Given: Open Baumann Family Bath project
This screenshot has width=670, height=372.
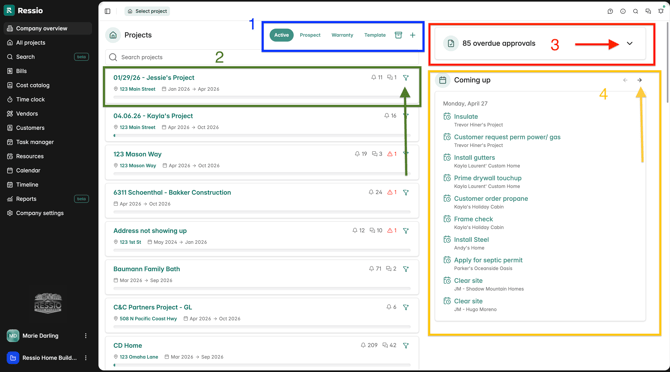Looking at the screenshot, I should point(147,269).
